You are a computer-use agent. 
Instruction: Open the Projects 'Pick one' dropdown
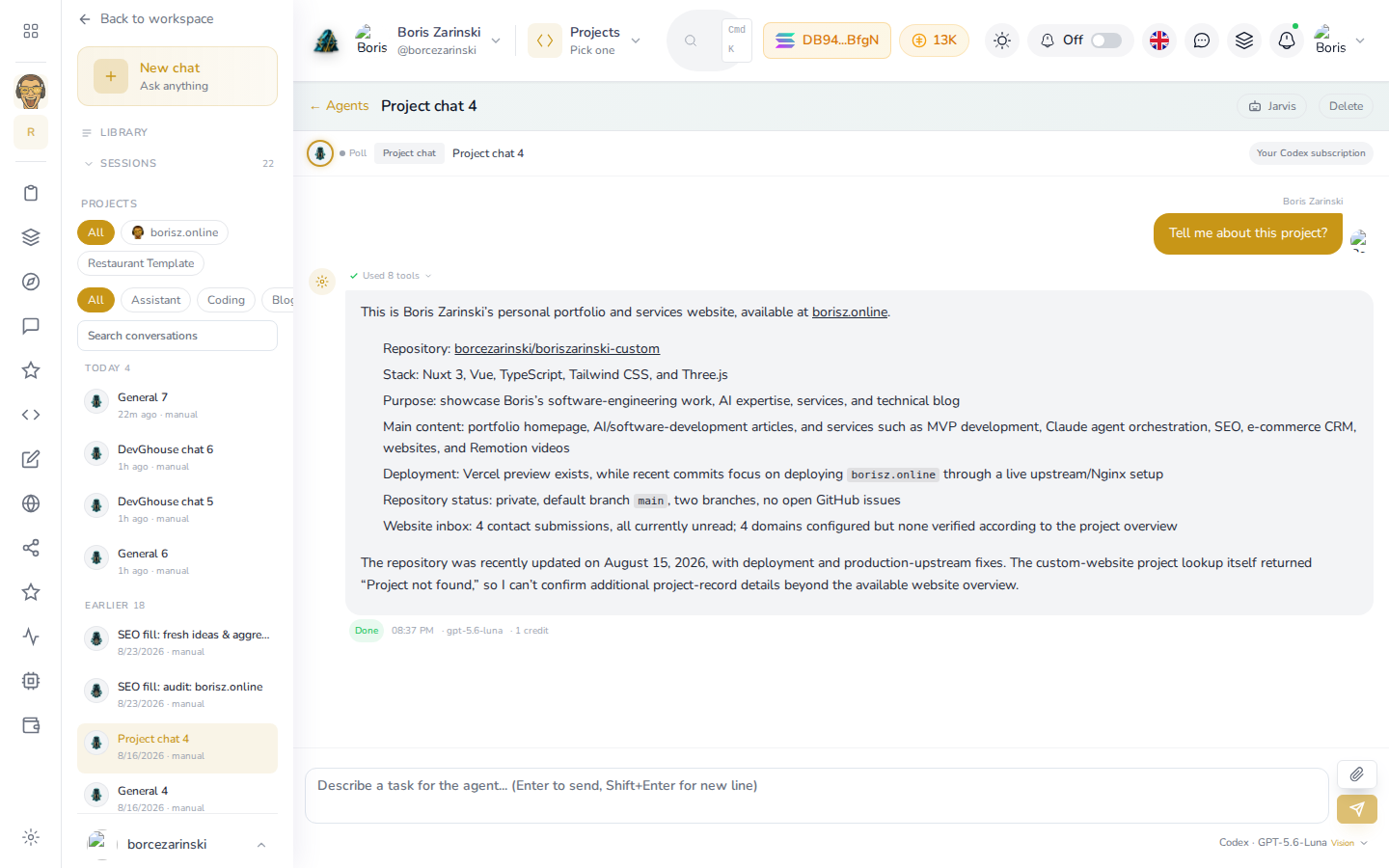pyautogui.click(x=586, y=41)
